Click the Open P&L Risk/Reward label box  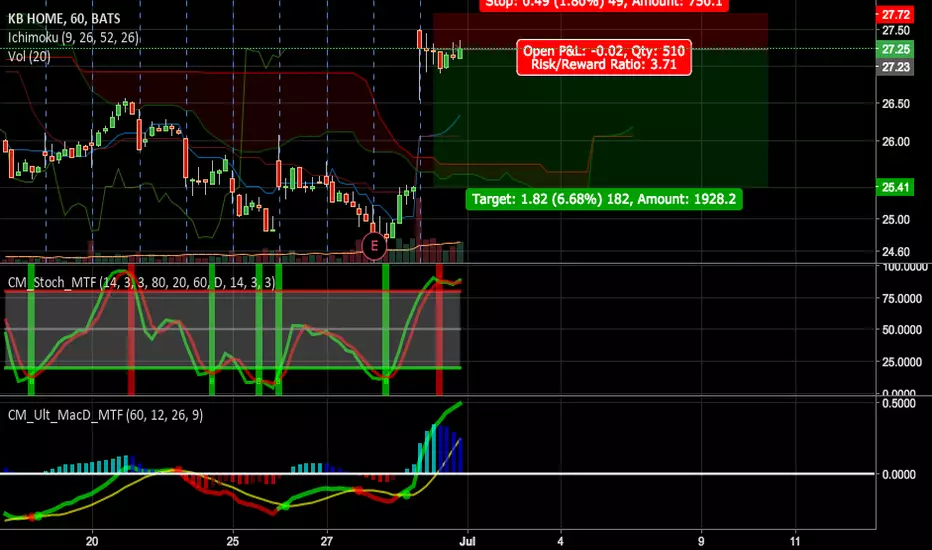604,58
